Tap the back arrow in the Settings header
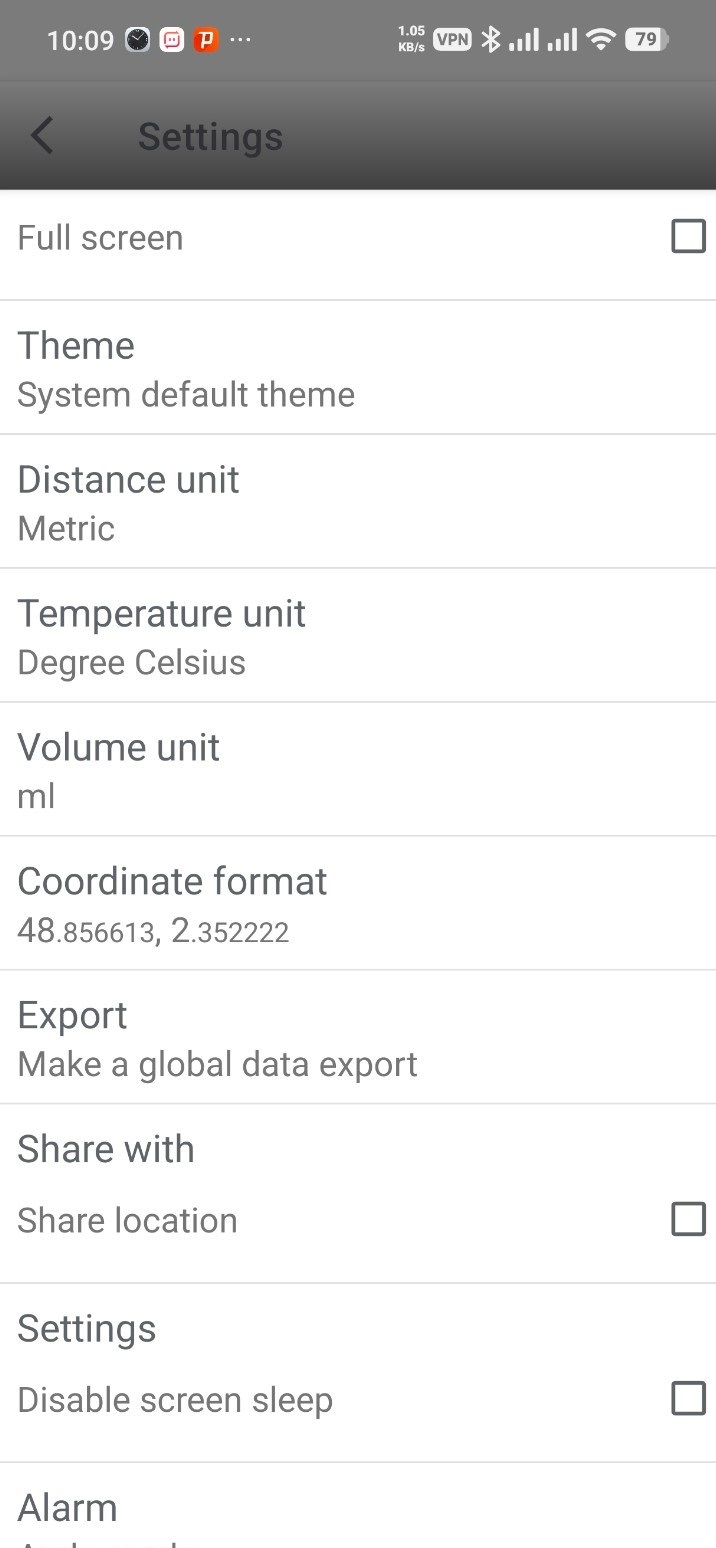The image size is (716, 1548). coord(42,136)
